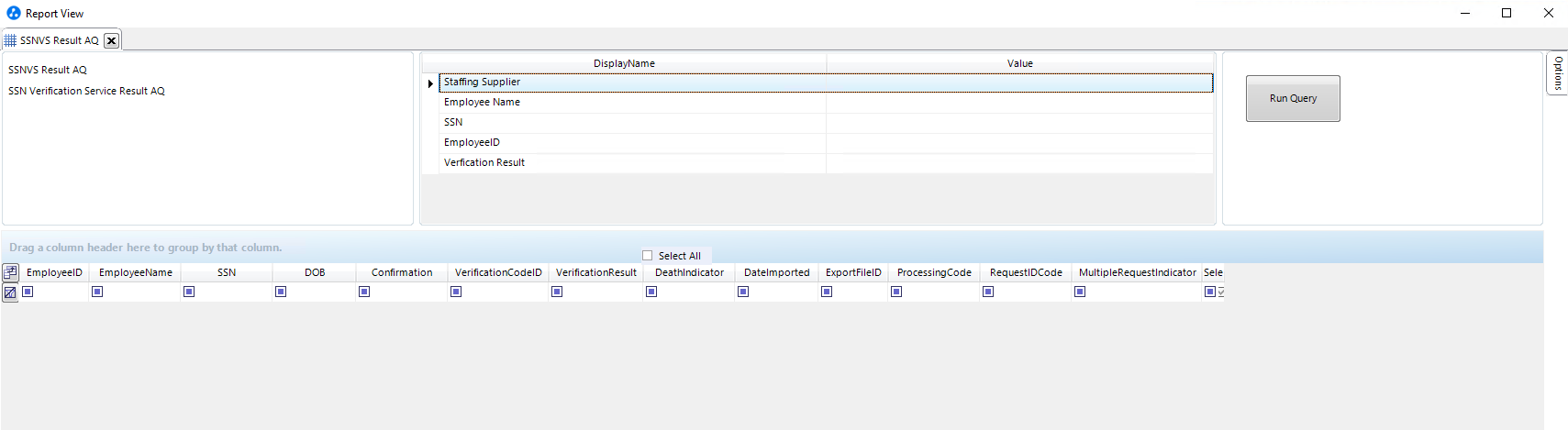The height and width of the screenshot is (430, 1568).
Task: Click the filter operator icon under ProcessingCode
Action: pos(896,292)
